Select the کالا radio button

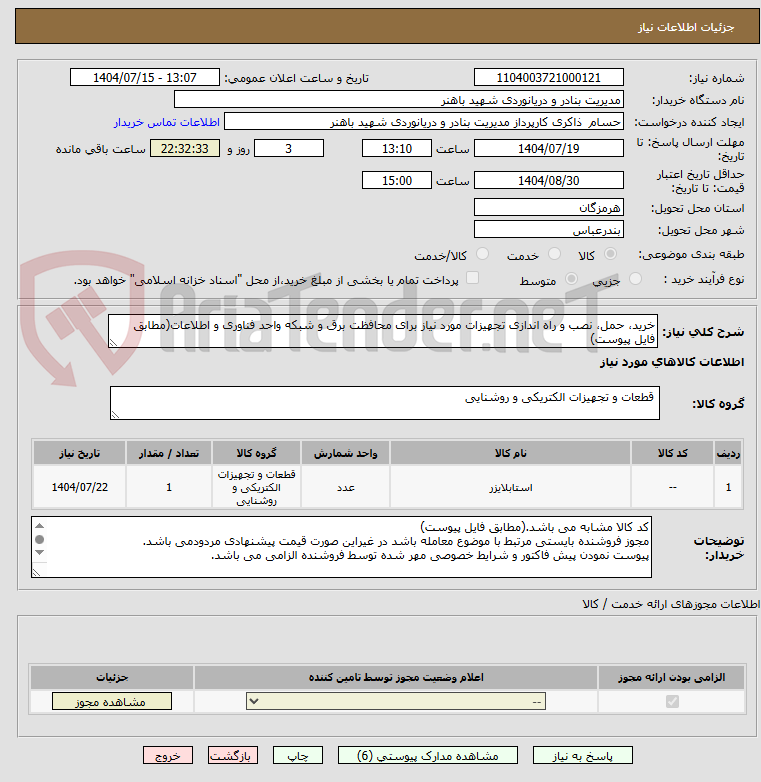coord(610,254)
